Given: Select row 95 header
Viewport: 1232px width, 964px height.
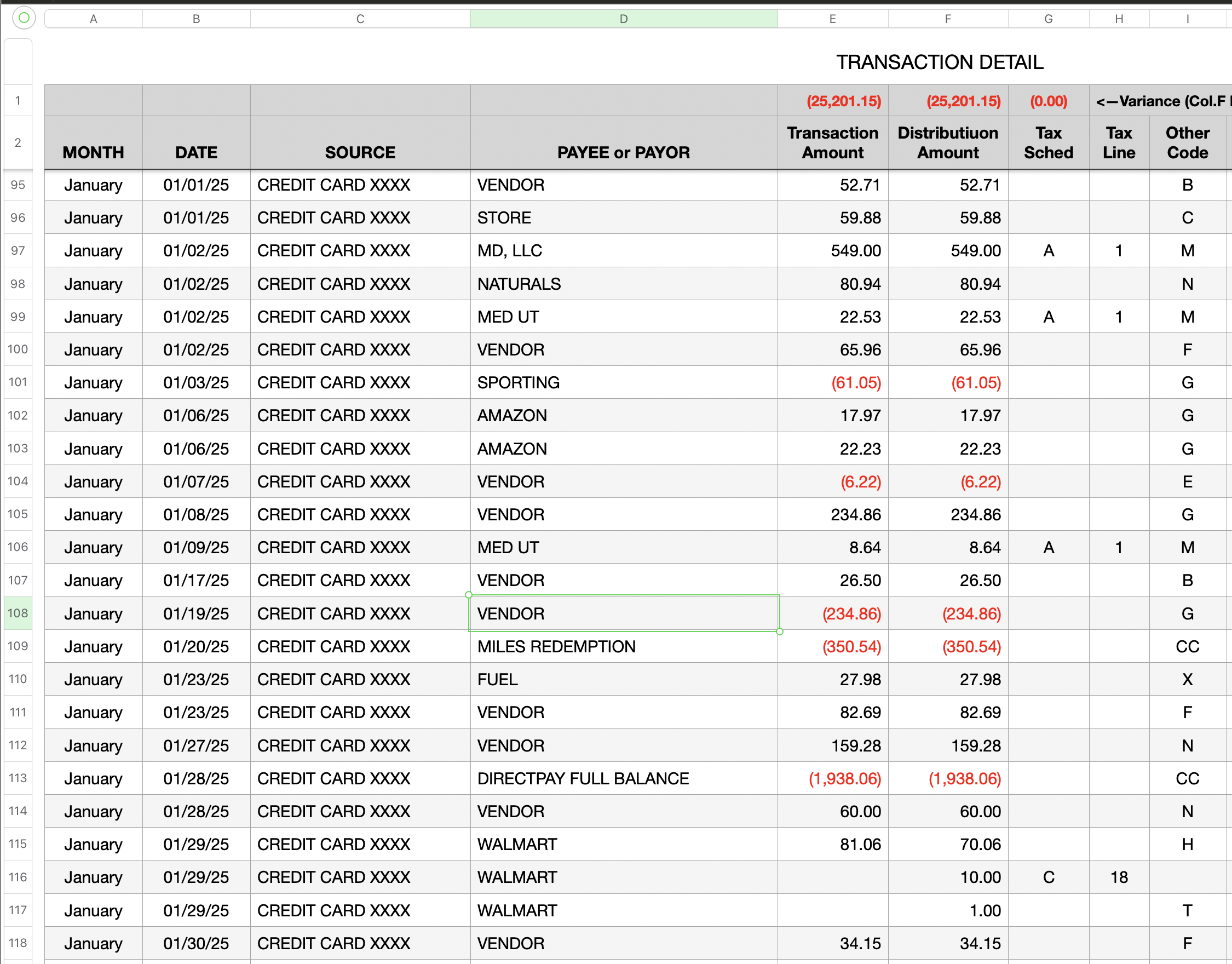Looking at the screenshot, I should [x=18, y=185].
